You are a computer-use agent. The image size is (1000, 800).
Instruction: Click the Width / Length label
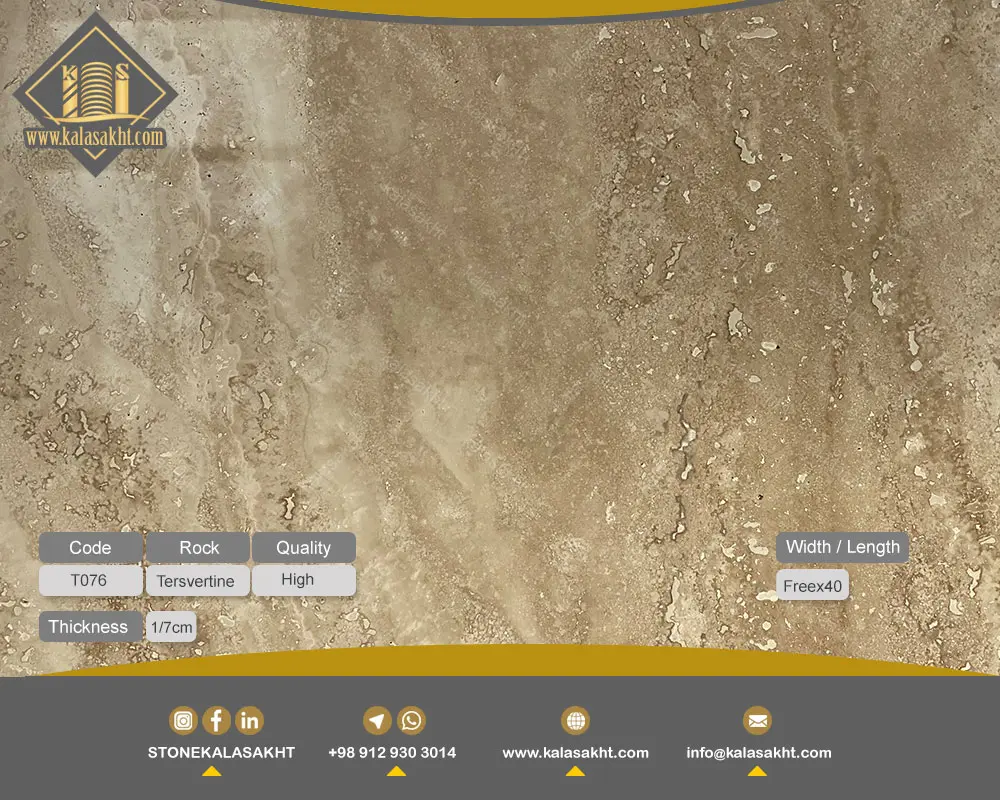pos(842,547)
